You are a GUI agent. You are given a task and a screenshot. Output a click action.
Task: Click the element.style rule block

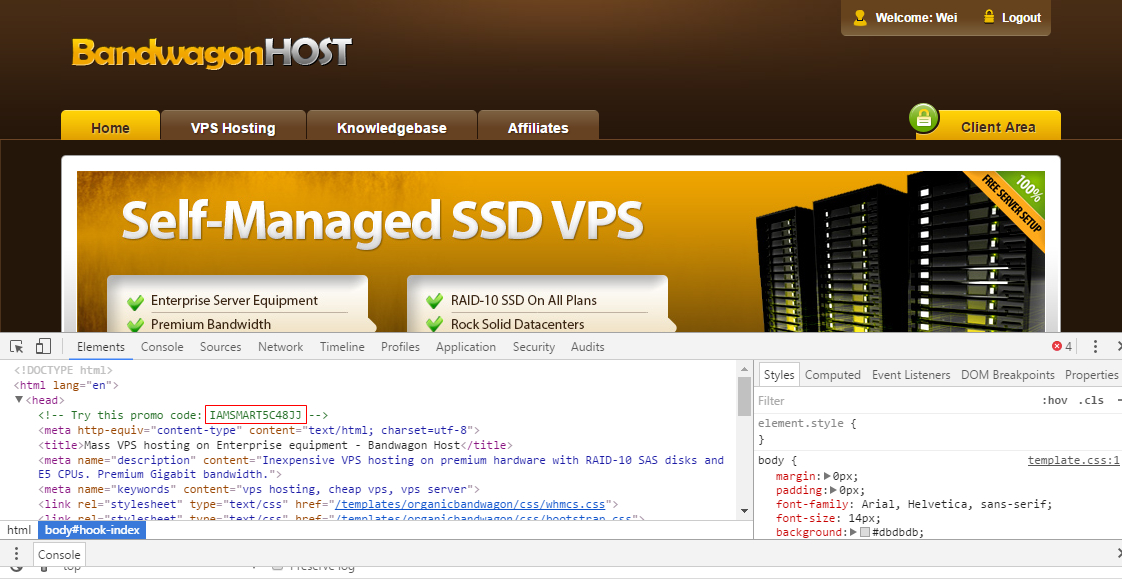point(937,431)
